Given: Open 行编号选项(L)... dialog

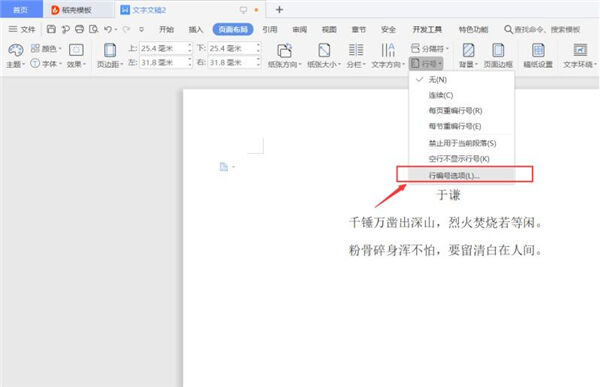Looking at the screenshot, I should pyautogui.click(x=461, y=175).
